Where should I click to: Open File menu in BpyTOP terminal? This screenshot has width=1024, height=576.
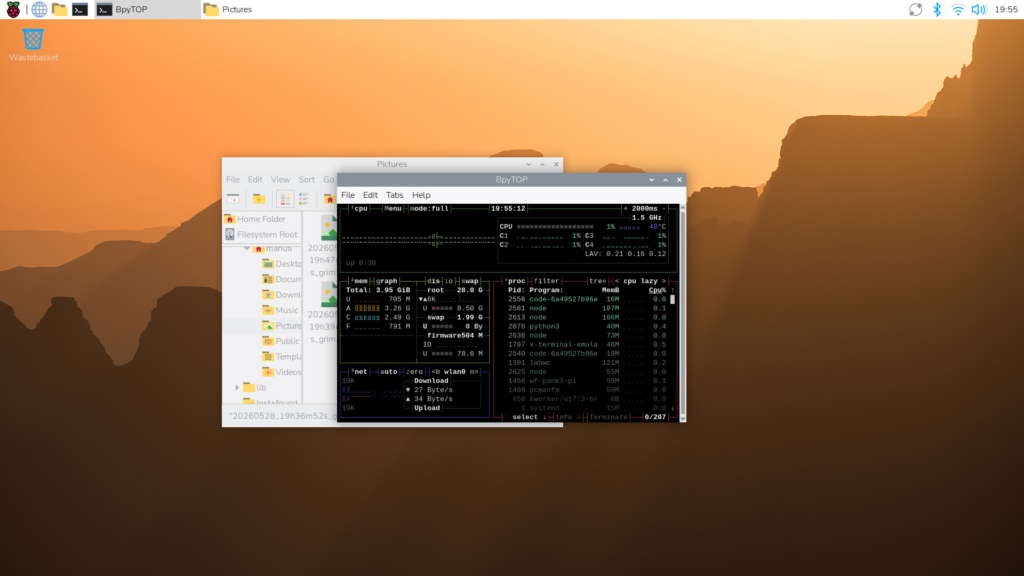[x=348, y=195]
